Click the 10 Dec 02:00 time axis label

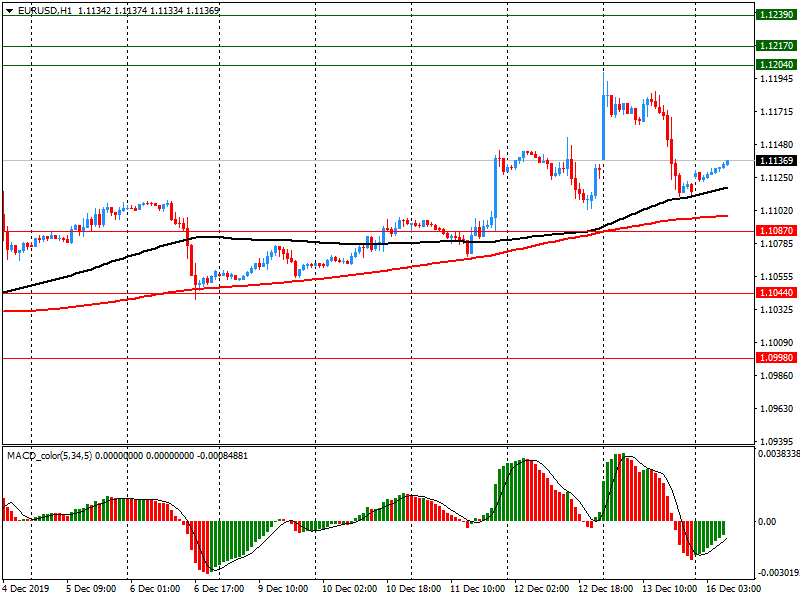pyautogui.click(x=349, y=589)
